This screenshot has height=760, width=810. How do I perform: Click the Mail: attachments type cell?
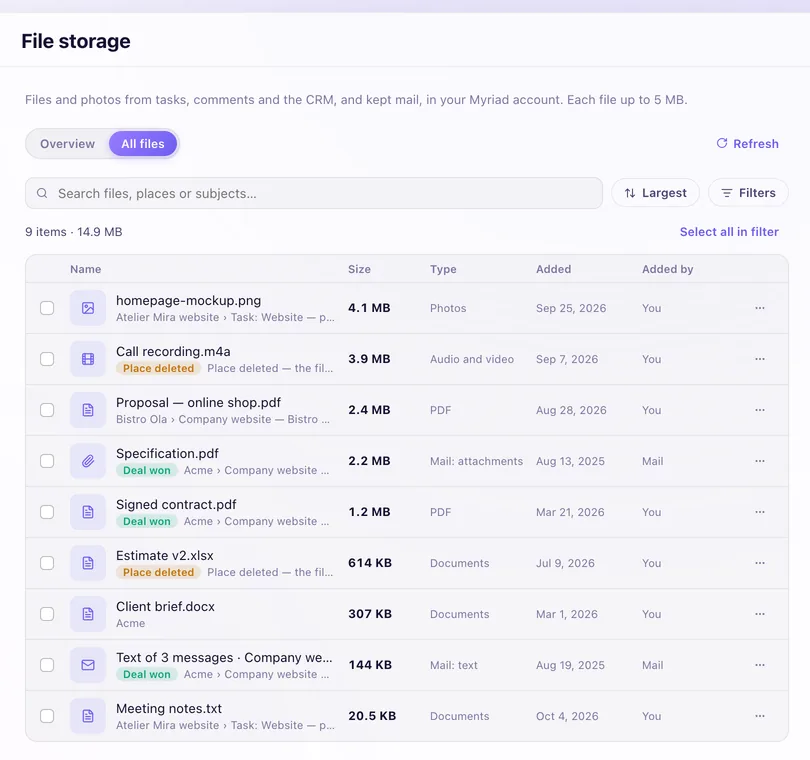[x=476, y=461]
